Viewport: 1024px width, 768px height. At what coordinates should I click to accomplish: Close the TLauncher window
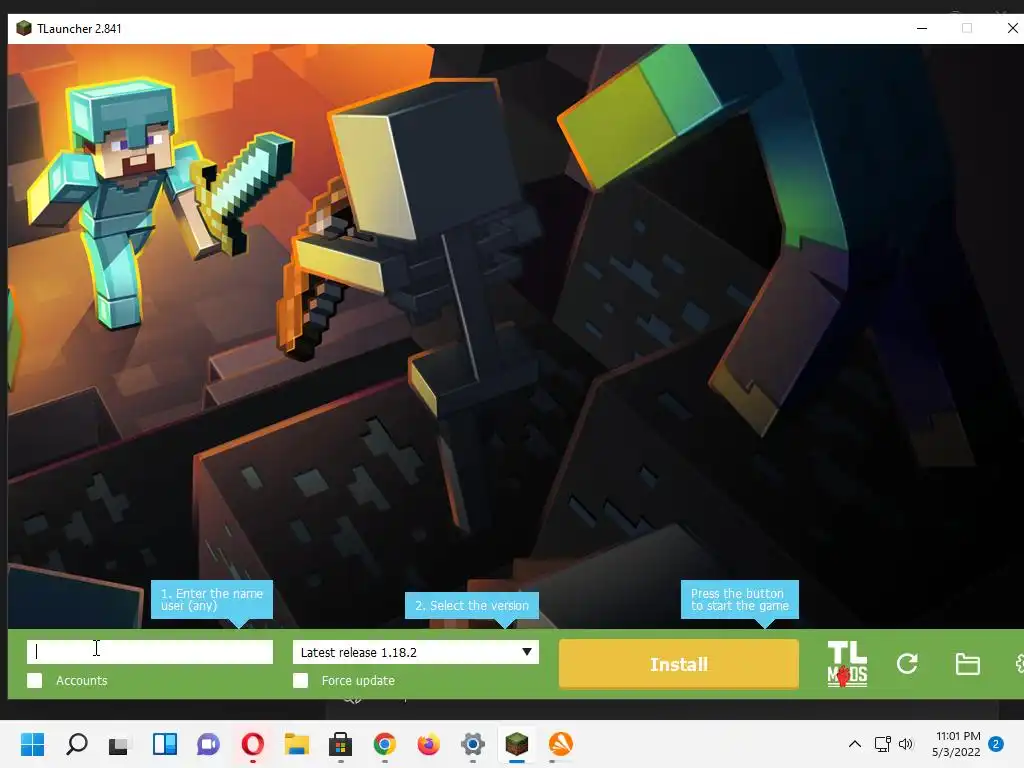1012,28
